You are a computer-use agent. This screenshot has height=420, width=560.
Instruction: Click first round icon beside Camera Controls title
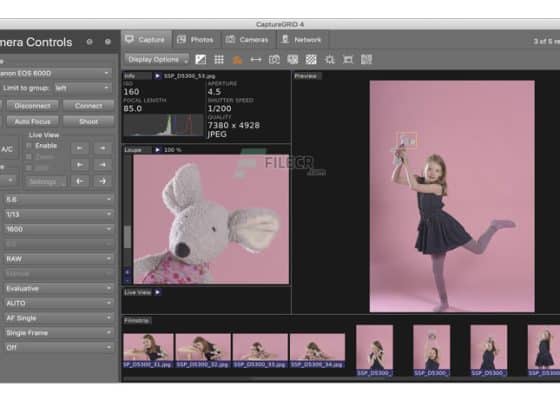90,42
